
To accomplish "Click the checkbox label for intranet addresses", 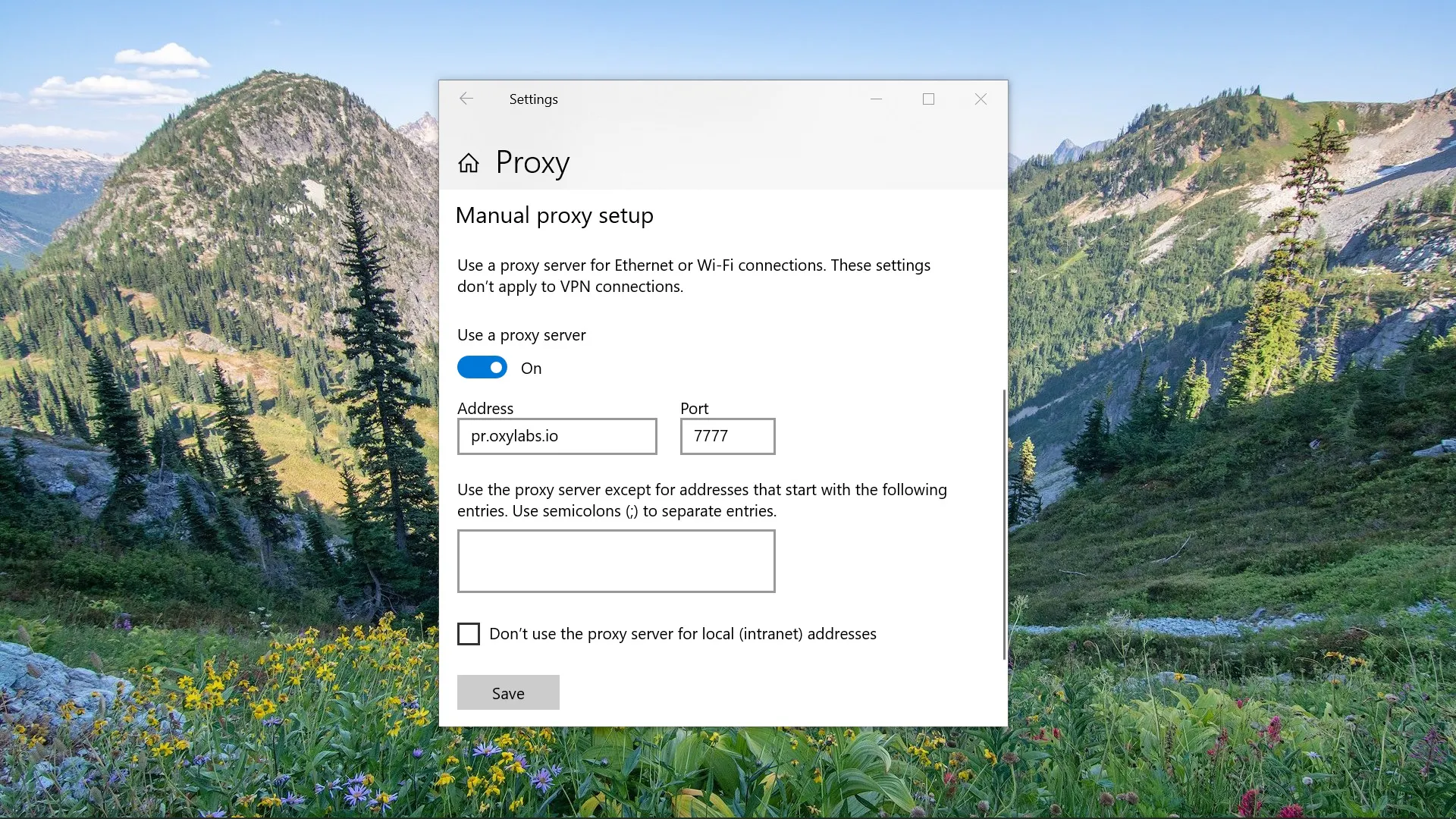I will (682, 634).
